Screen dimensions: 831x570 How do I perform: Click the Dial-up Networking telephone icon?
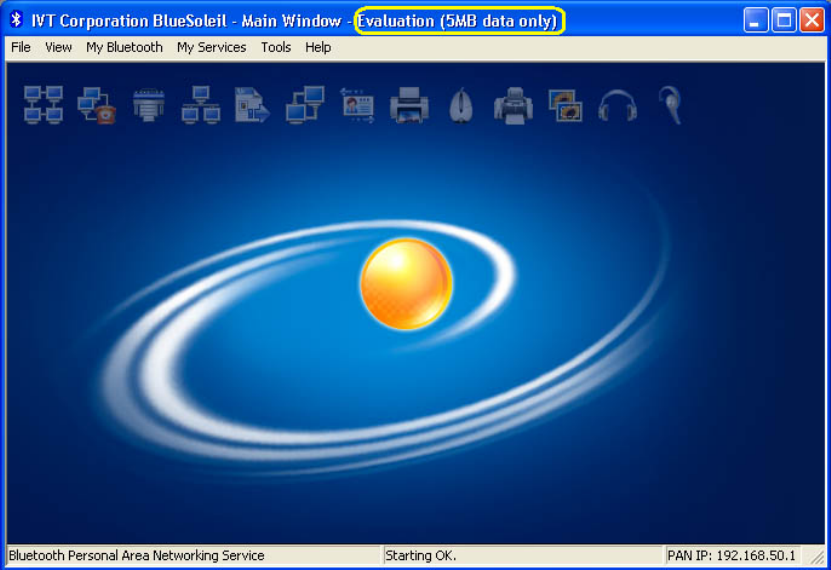pyautogui.click(x=96, y=105)
